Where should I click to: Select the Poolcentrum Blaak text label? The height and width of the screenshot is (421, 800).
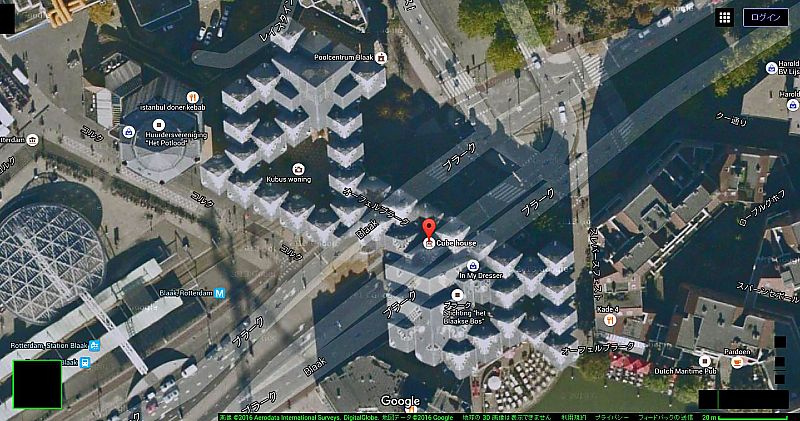coord(343,58)
